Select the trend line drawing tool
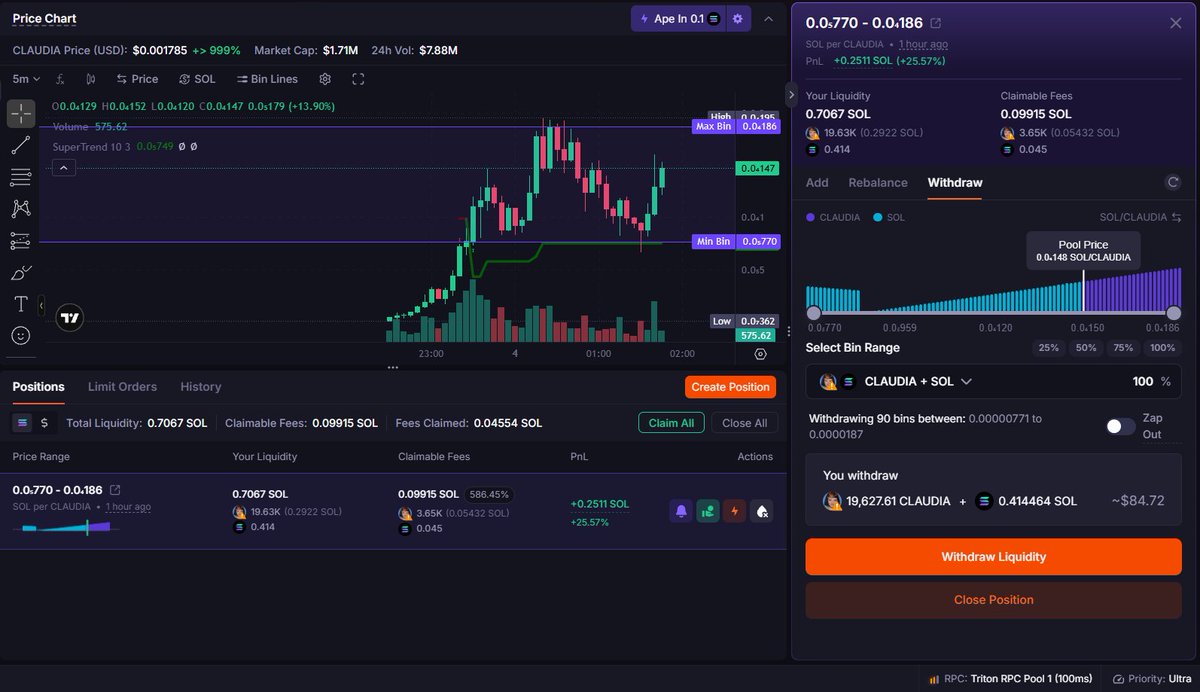The width and height of the screenshot is (1200, 692). [x=21, y=146]
